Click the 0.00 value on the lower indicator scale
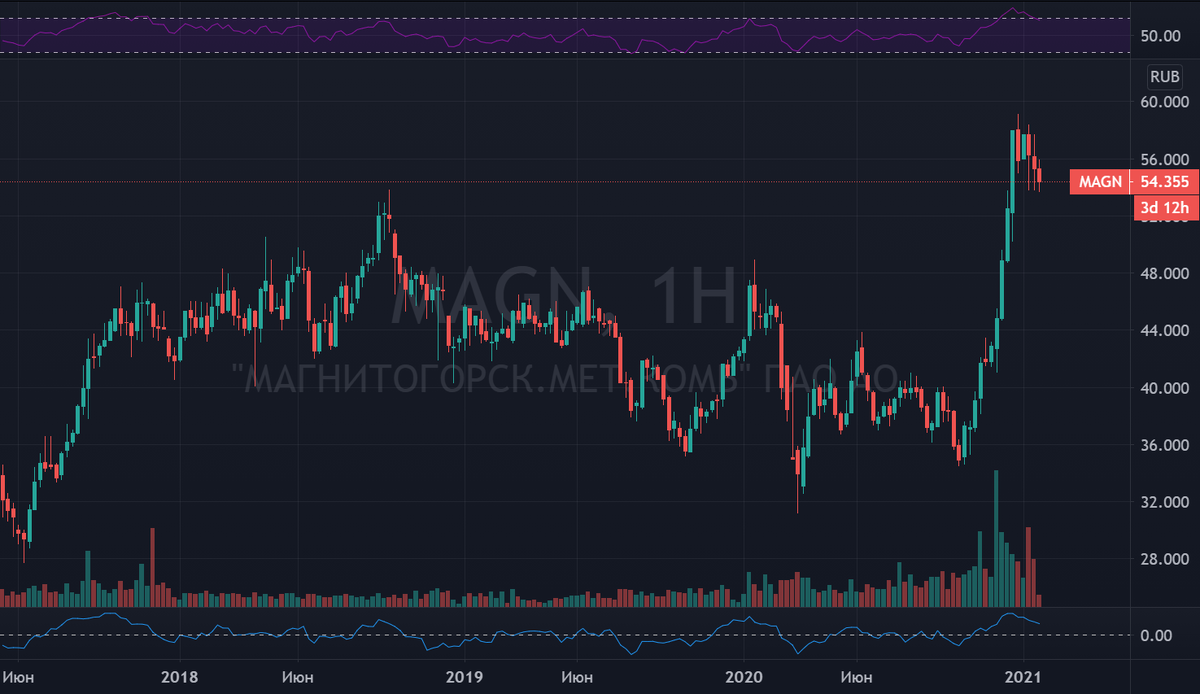The image size is (1200, 694). (x=1156, y=636)
